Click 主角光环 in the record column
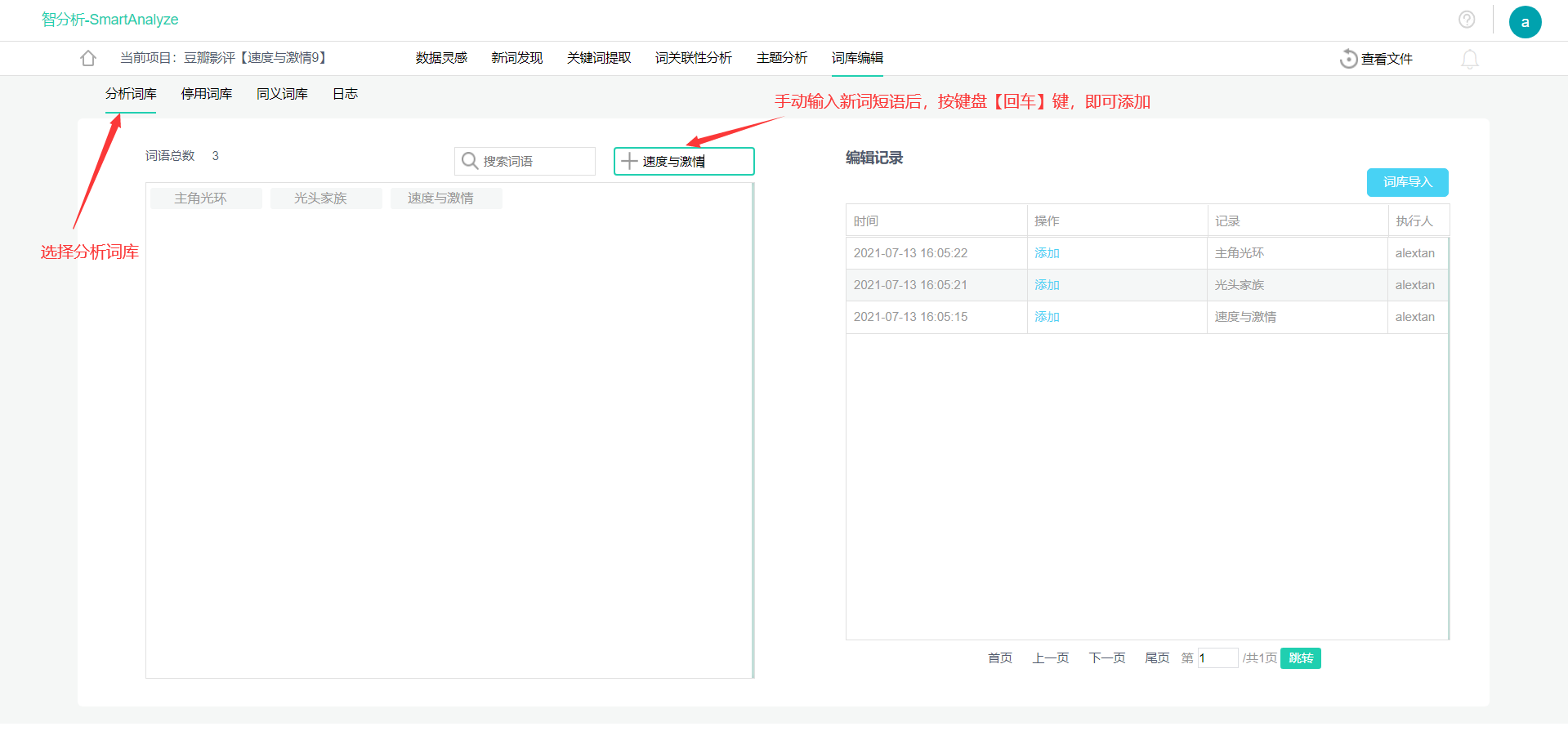This screenshot has width=1568, height=731. (x=1240, y=253)
